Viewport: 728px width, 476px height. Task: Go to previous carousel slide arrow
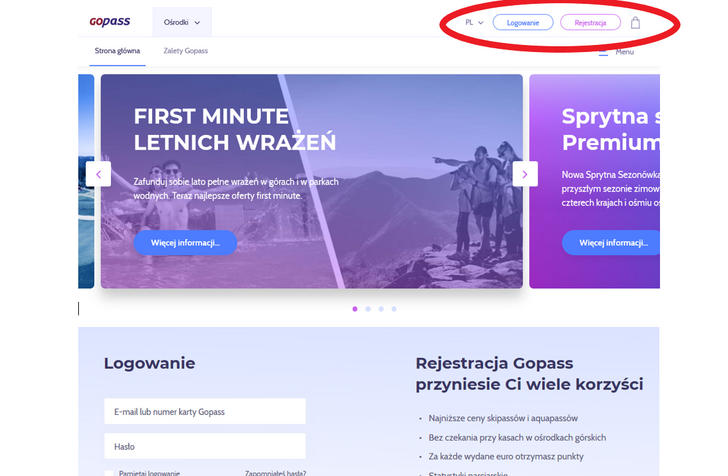98,174
